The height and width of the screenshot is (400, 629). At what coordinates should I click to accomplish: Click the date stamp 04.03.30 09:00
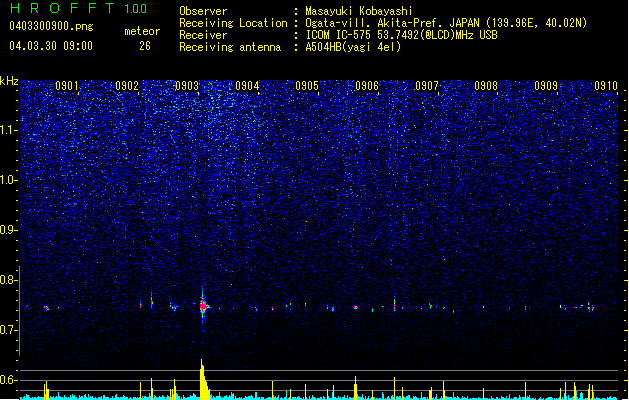51,46
